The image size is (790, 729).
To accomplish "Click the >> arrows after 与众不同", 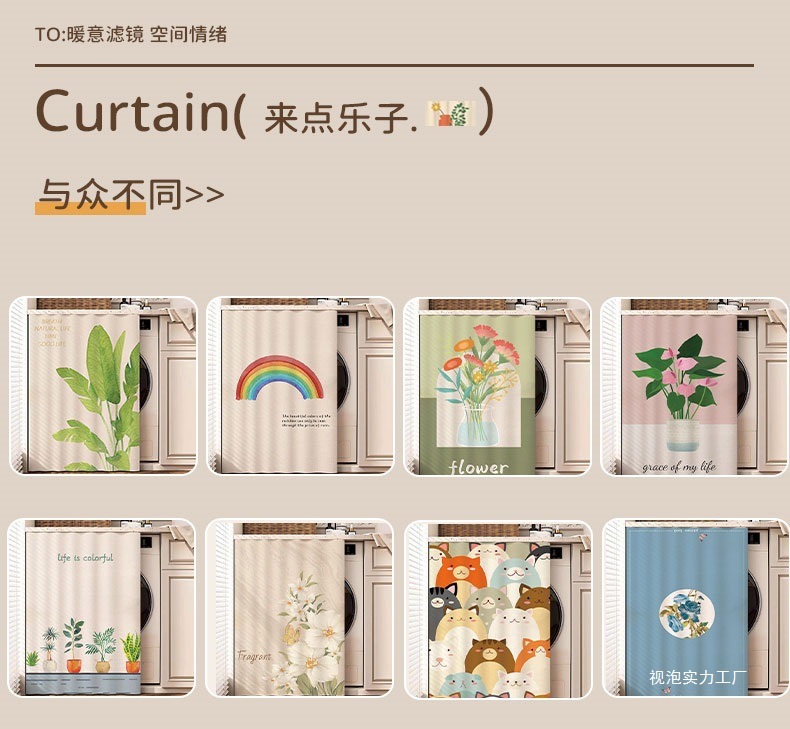I will point(205,195).
